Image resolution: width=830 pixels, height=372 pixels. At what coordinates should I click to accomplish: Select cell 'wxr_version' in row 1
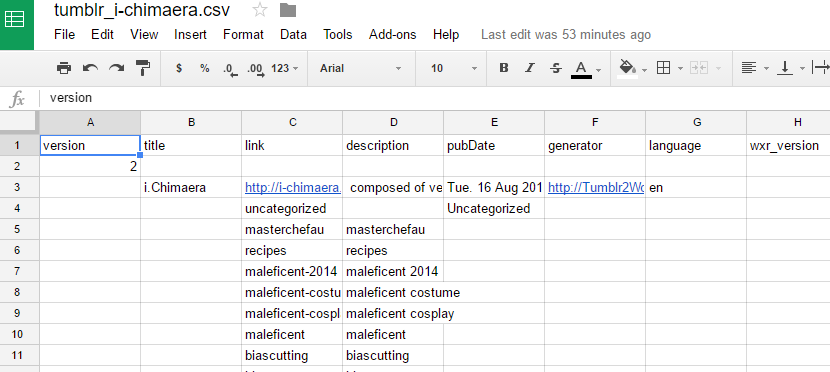click(789, 145)
